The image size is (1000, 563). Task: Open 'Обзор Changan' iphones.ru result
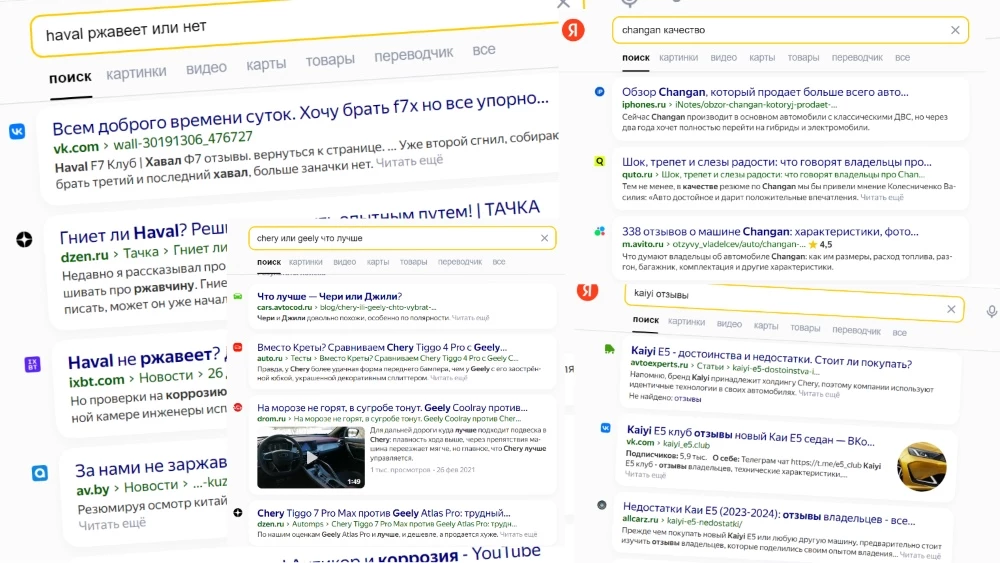point(765,92)
